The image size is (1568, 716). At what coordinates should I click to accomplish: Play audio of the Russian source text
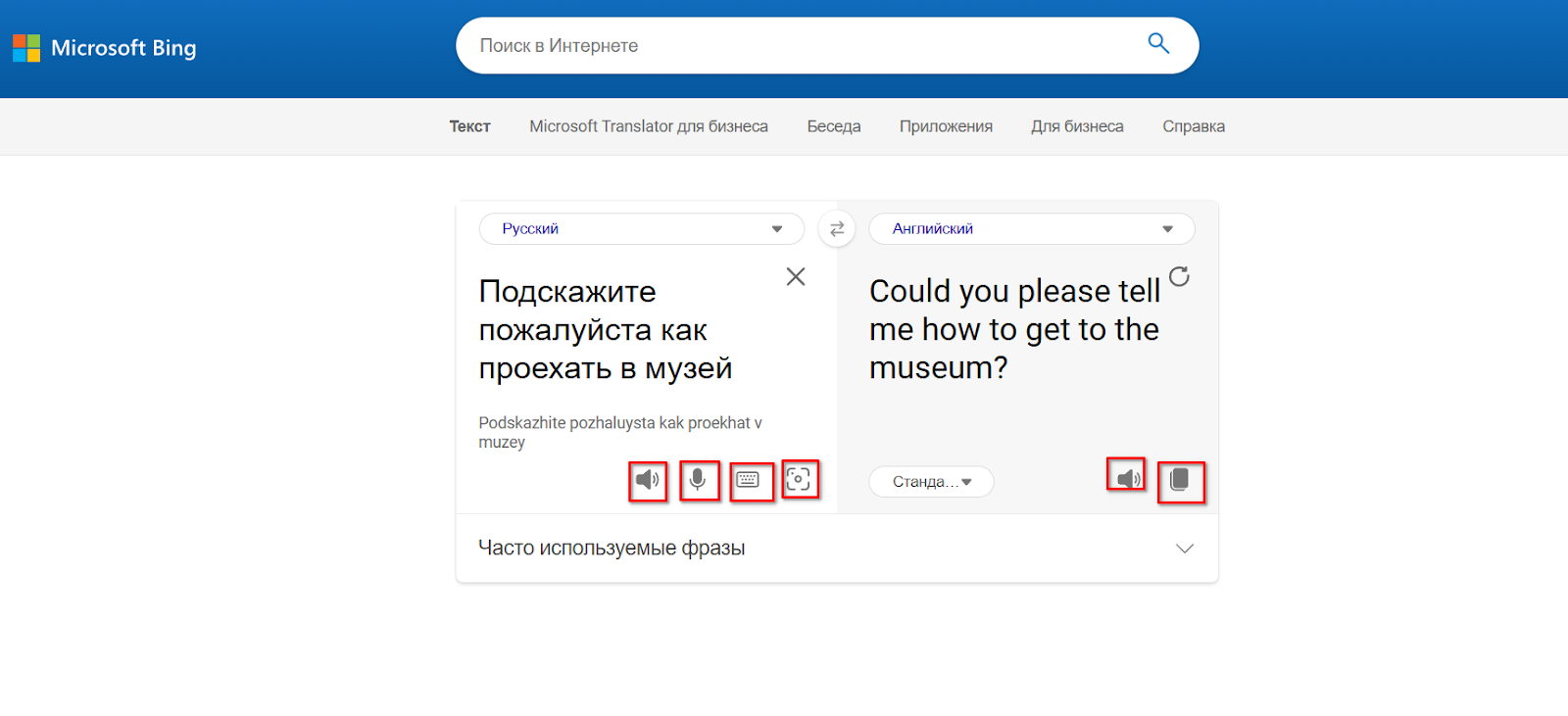647,480
